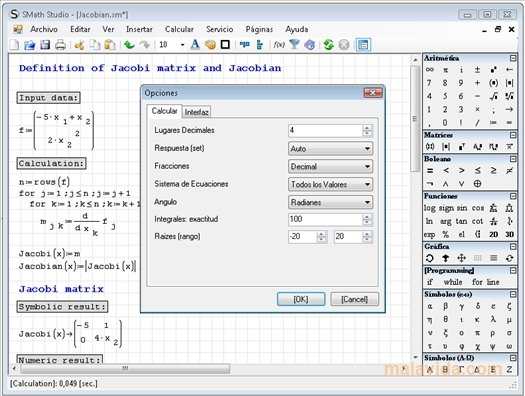Open the Angulo Radianes dropdown
525x396 pixels.
click(330, 202)
